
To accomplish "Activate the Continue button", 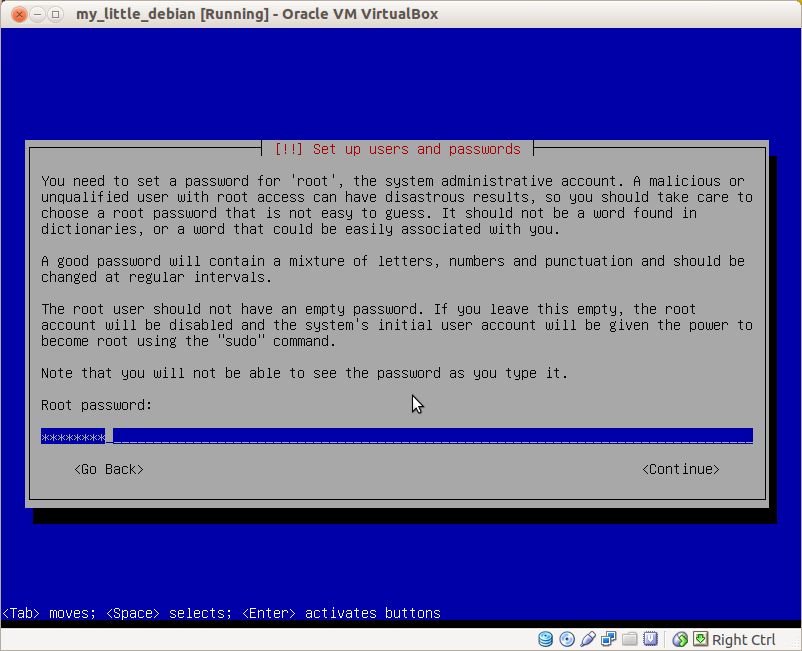I will coord(681,469).
